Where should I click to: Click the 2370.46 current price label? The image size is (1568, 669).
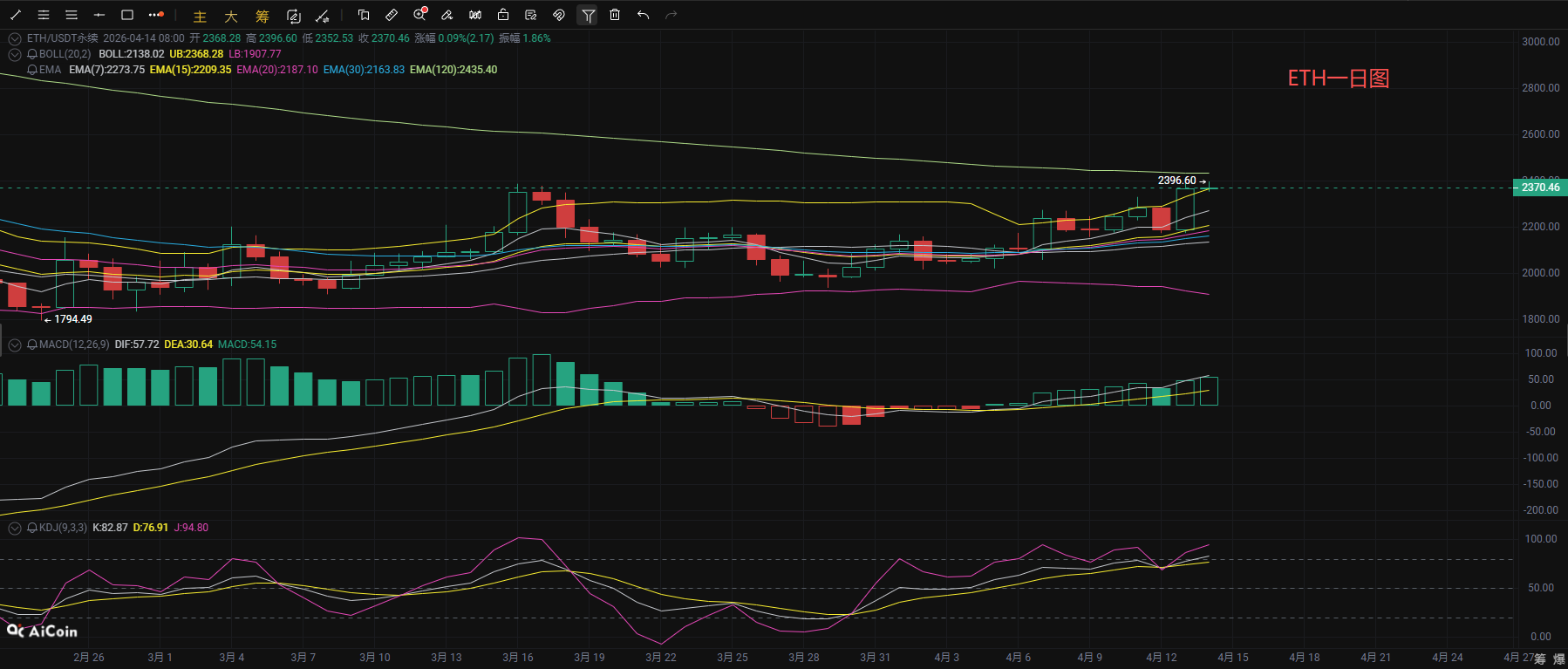[x=1539, y=188]
